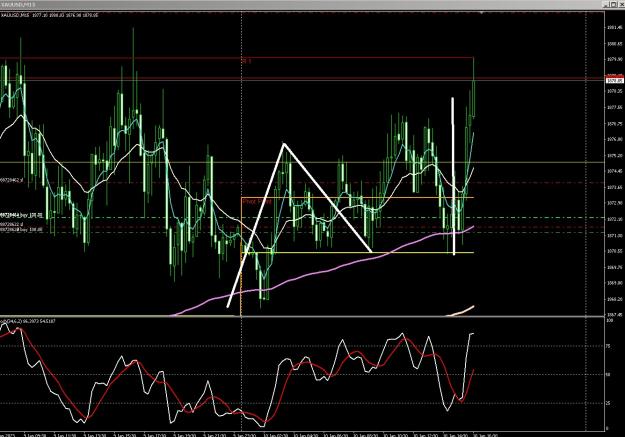Click the XAUUSD M15 OHLC info line
The width and height of the screenshot is (625, 437).
[x=50, y=15]
